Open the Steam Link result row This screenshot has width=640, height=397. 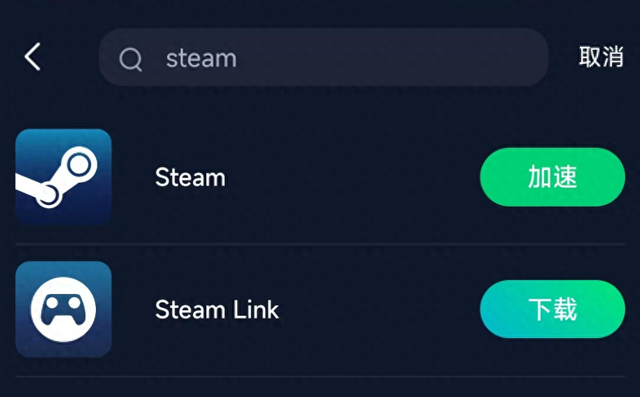click(320, 309)
